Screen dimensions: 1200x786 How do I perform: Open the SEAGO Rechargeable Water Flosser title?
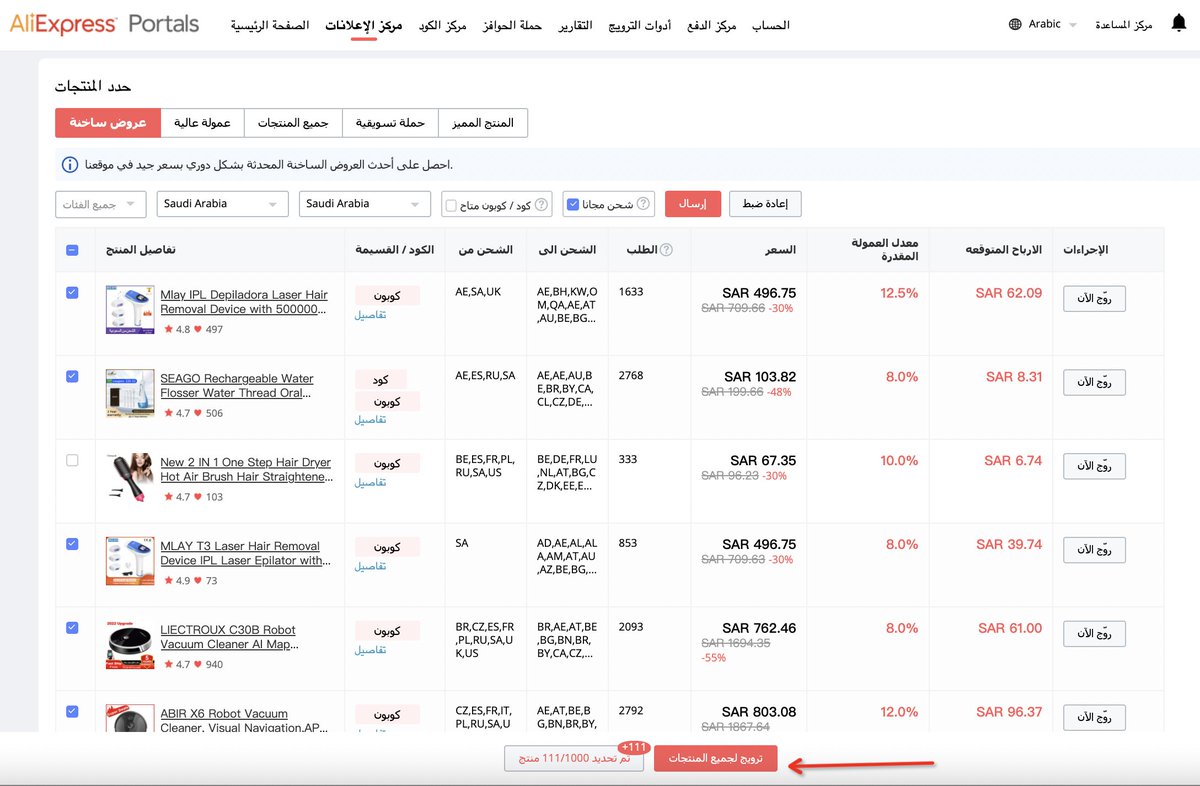(x=237, y=386)
